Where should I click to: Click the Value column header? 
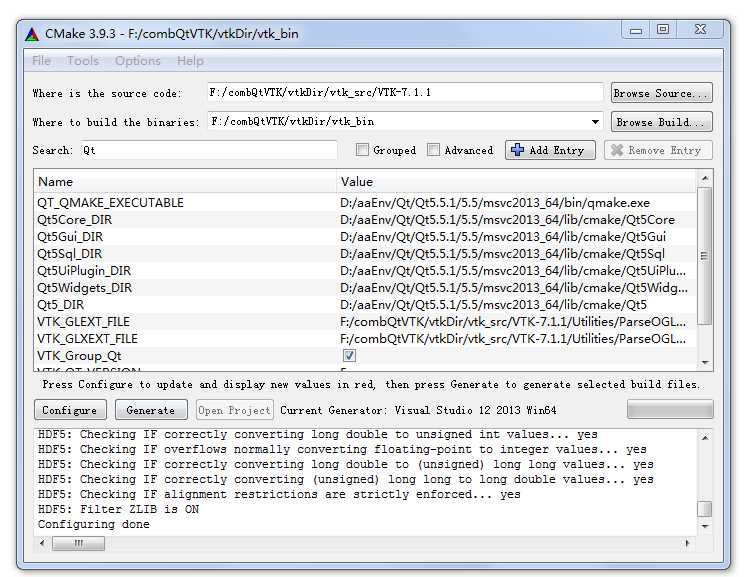(x=516, y=182)
